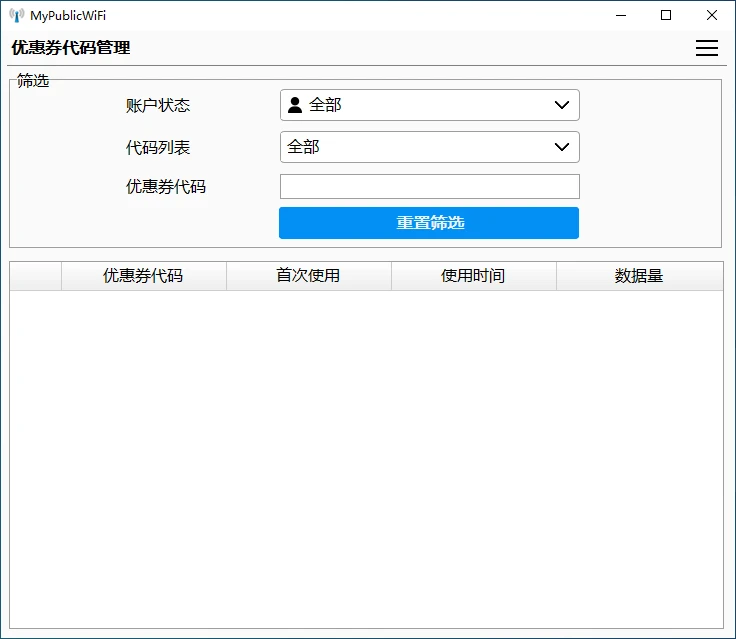This screenshot has height=639, width=736.
Task: Click the user silhouette icon in 账户状态 box
Action: click(x=295, y=105)
